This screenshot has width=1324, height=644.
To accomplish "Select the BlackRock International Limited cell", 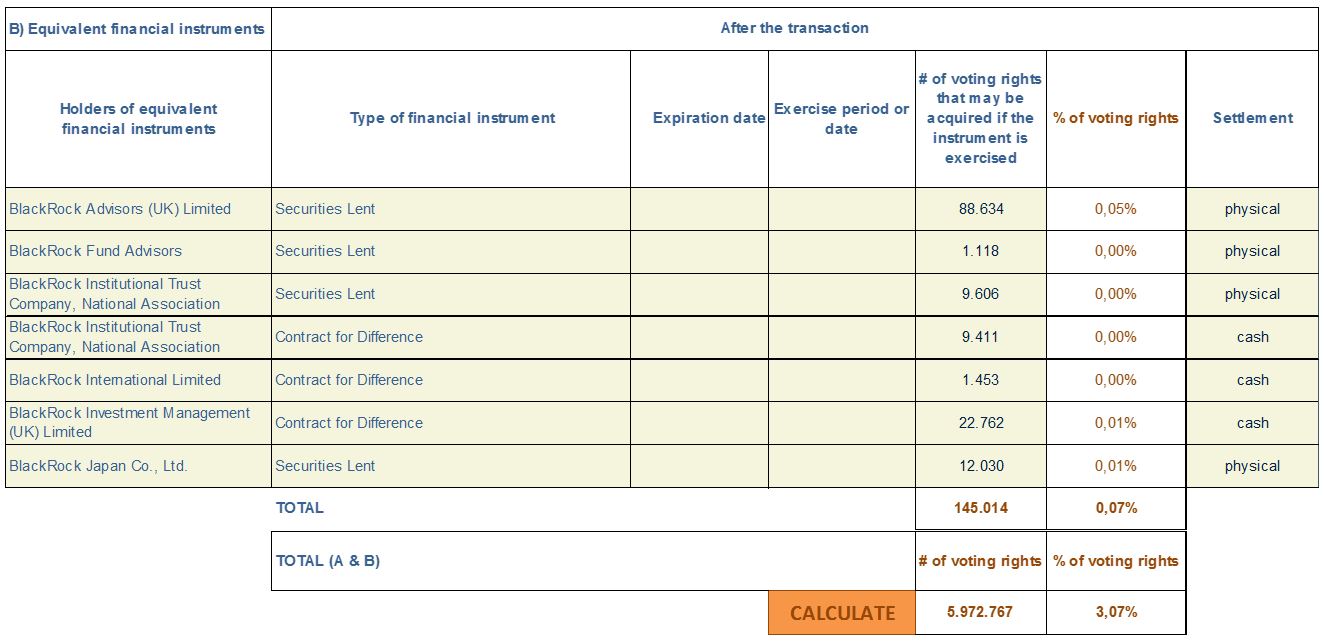I will coord(139,380).
